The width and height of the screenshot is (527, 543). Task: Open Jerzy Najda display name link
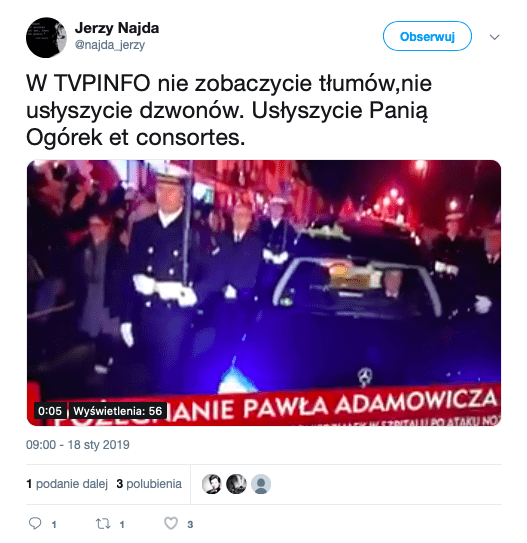[x=117, y=28]
